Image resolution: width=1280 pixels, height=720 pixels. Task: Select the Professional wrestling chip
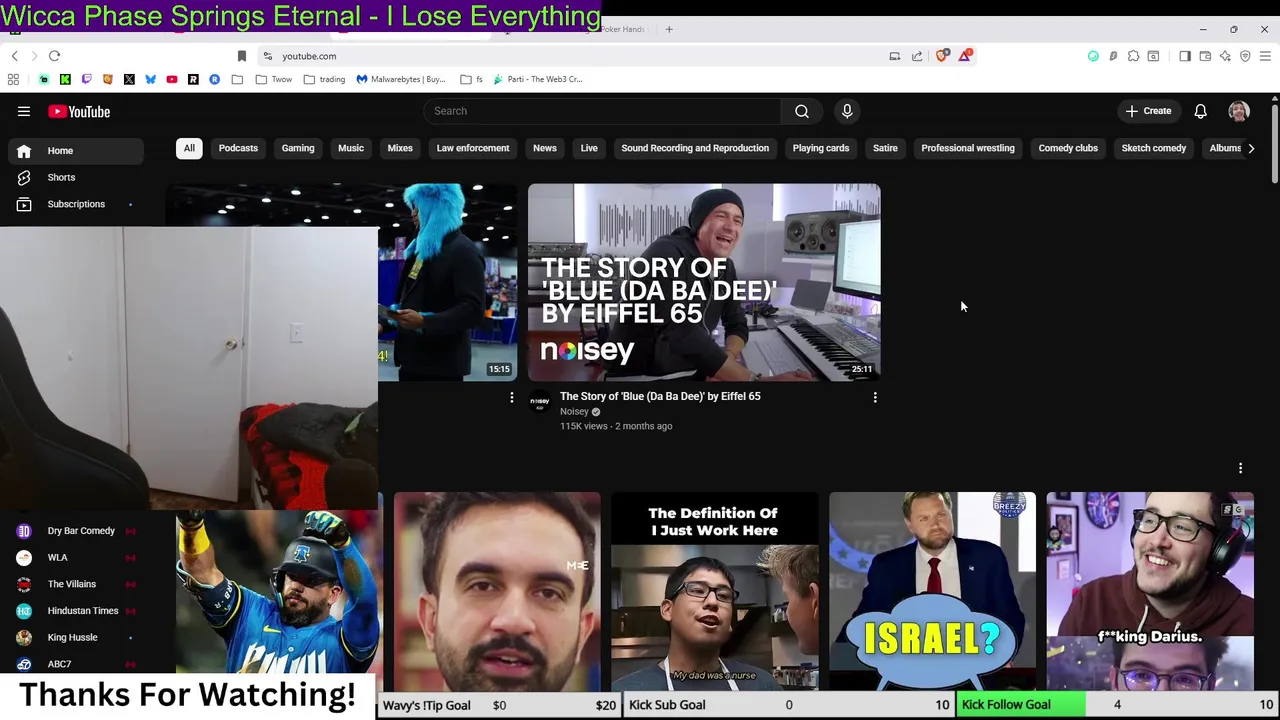pos(968,148)
